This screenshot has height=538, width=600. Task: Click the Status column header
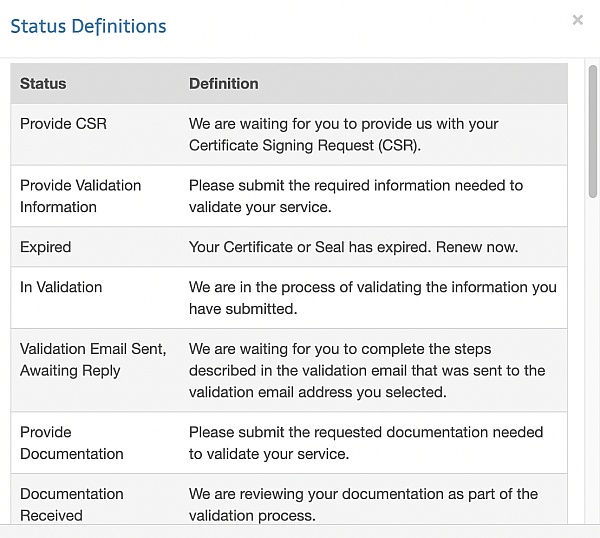(43, 84)
